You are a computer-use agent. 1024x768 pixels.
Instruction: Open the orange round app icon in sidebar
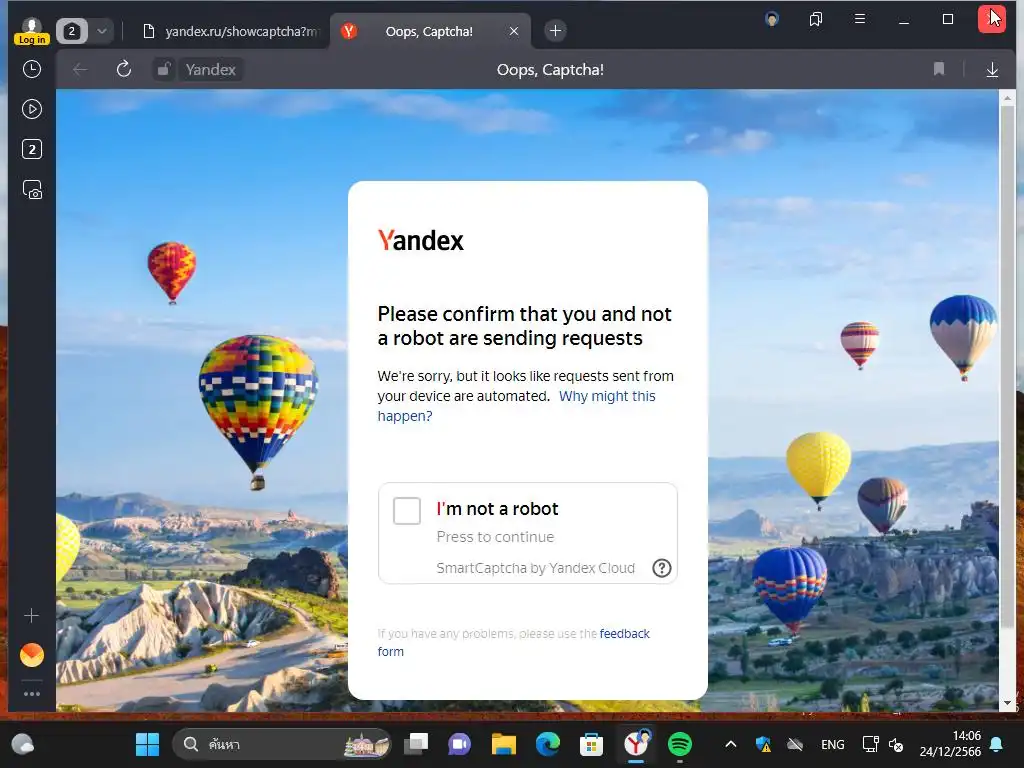(x=31, y=655)
